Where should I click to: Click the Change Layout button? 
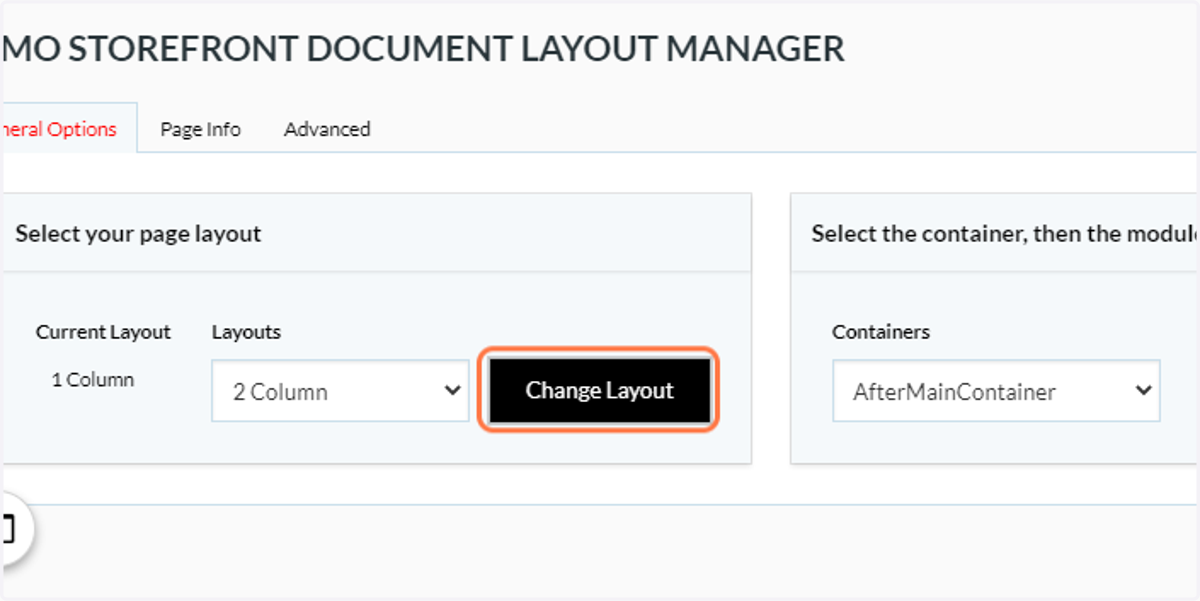tap(600, 390)
